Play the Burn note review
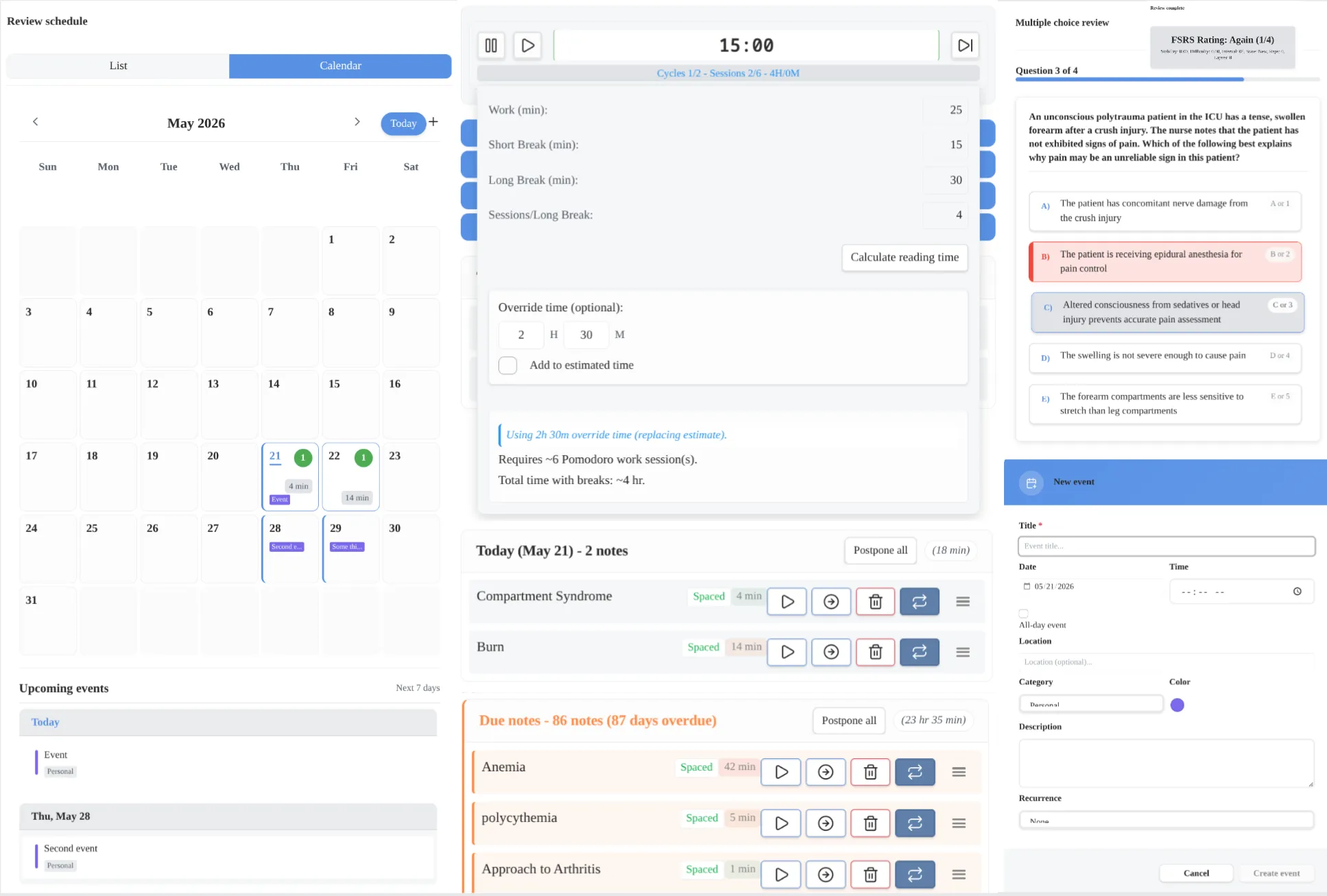Screen dimensions: 1327x896 pyautogui.click(x=787, y=652)
